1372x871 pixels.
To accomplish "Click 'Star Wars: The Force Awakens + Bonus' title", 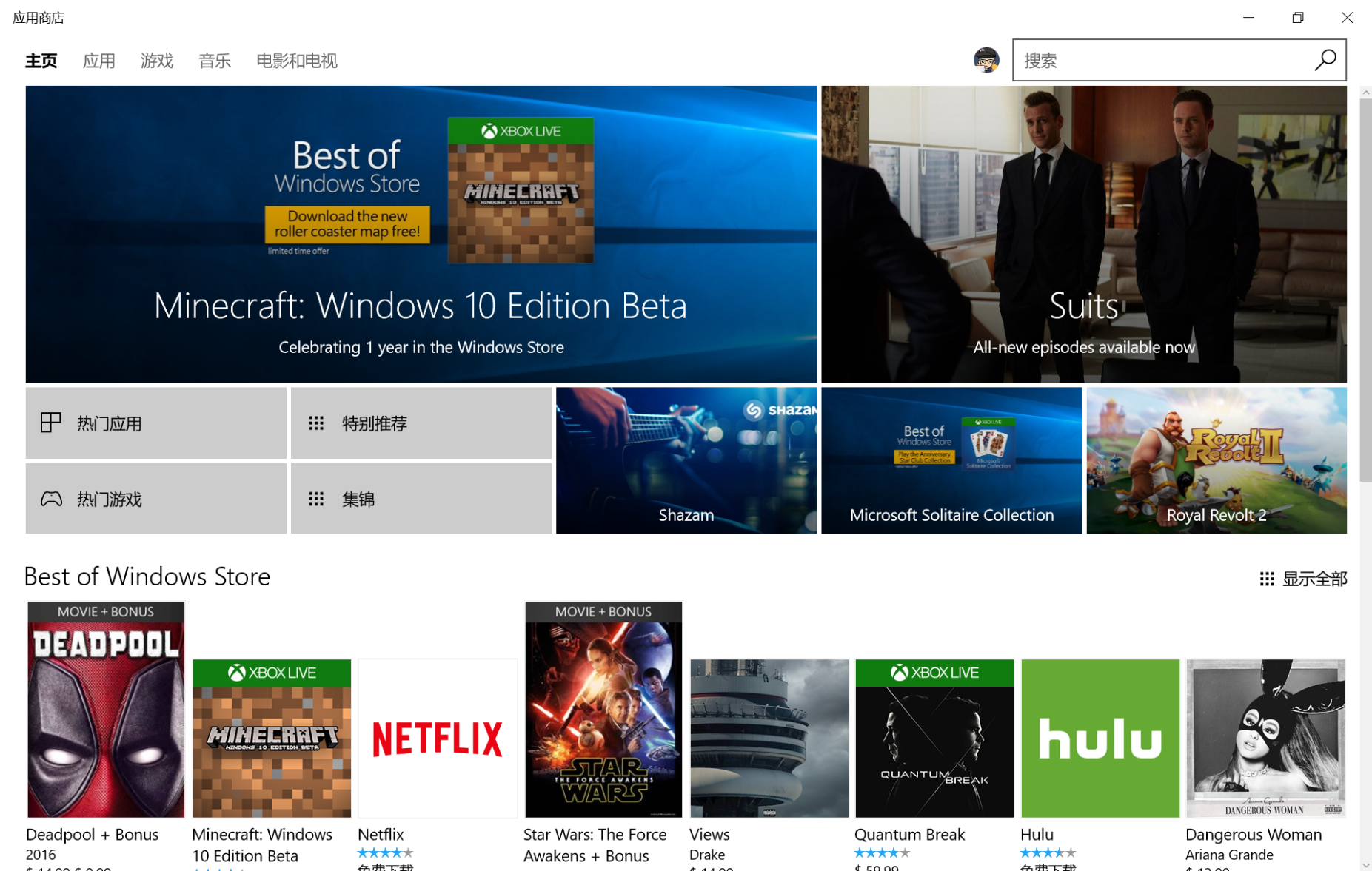I will pos(595,845).
